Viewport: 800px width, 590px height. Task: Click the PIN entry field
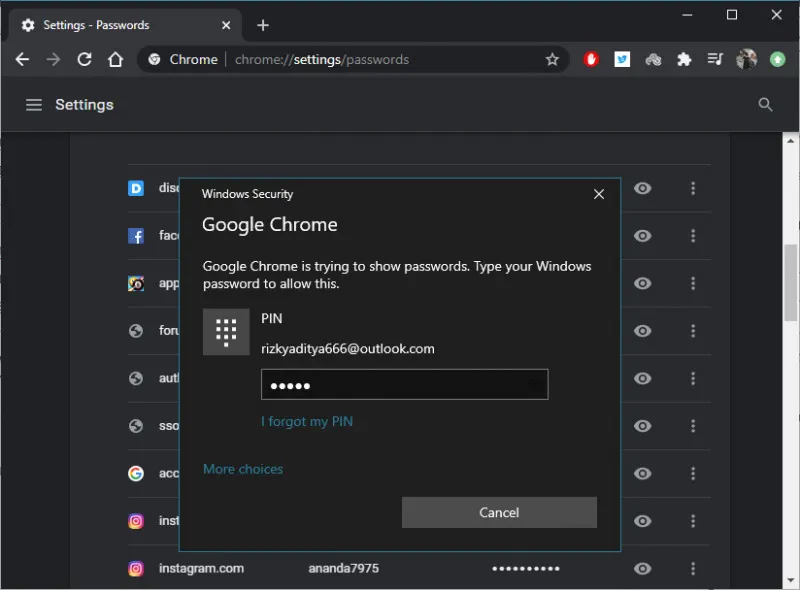[404, 385]
